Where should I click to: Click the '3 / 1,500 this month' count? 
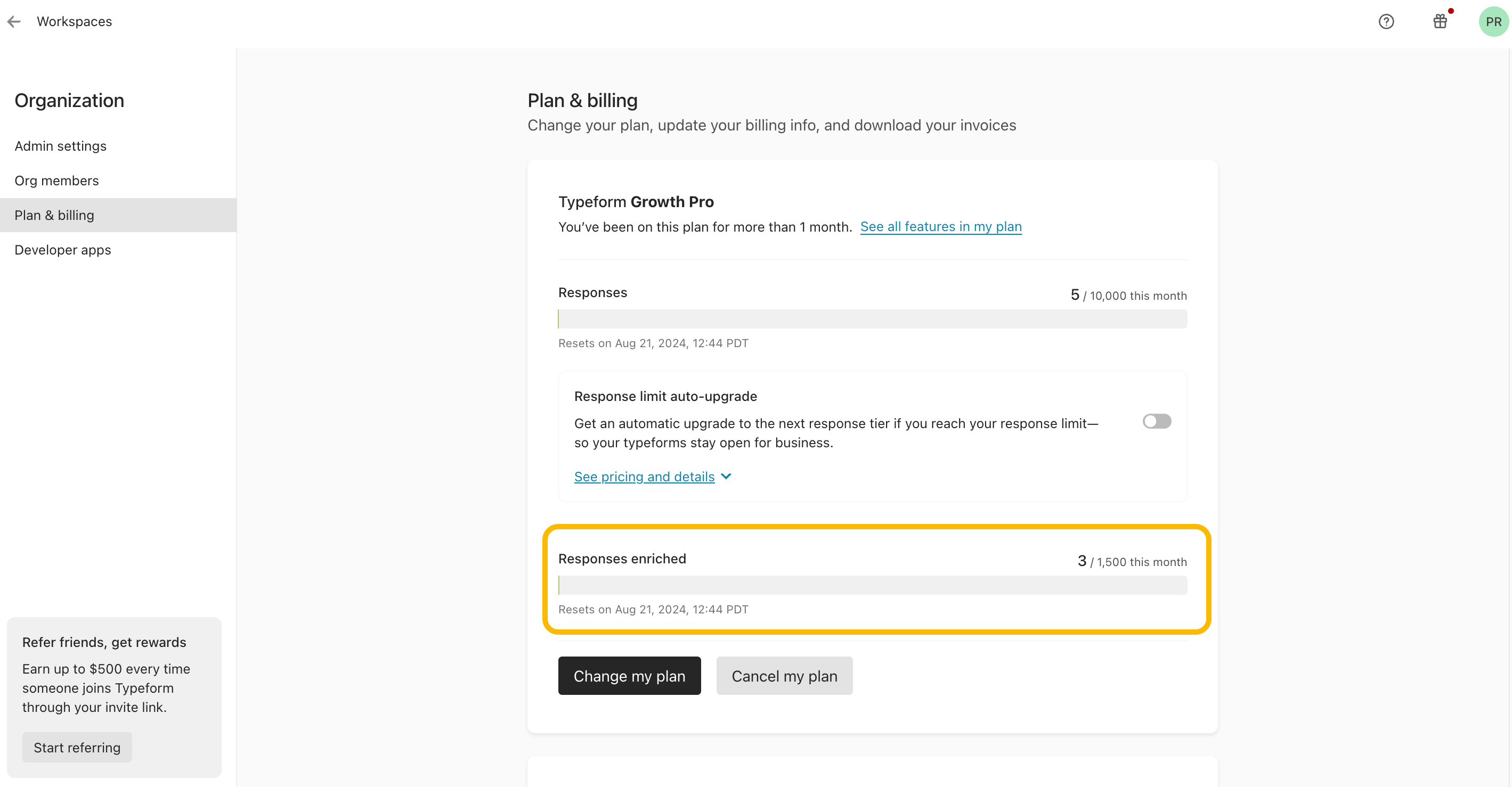tap(1132, 561)
